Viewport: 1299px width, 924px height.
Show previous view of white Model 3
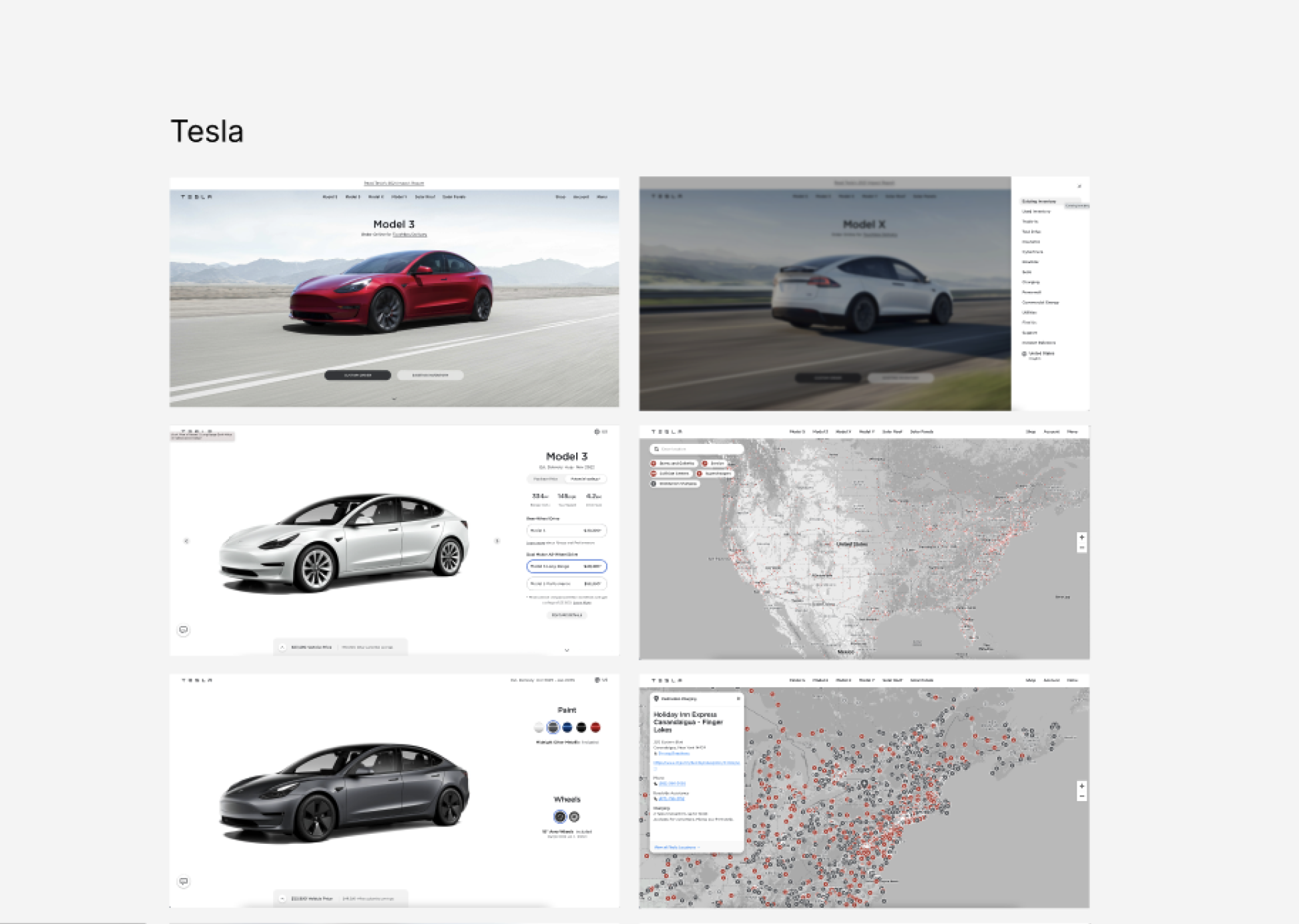coord(186,541)
